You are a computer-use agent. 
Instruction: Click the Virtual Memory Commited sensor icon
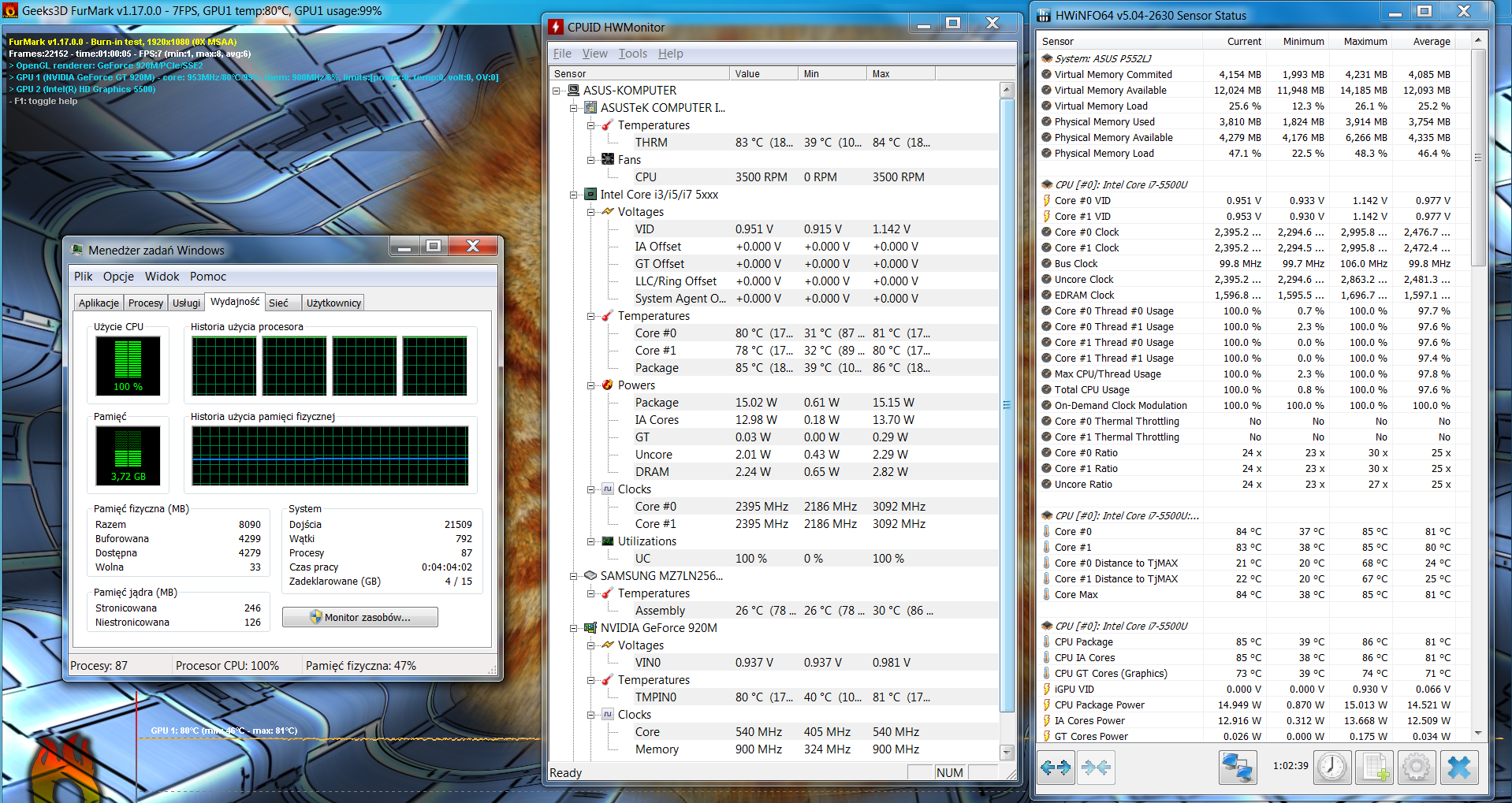click(x=1047, y=74)
